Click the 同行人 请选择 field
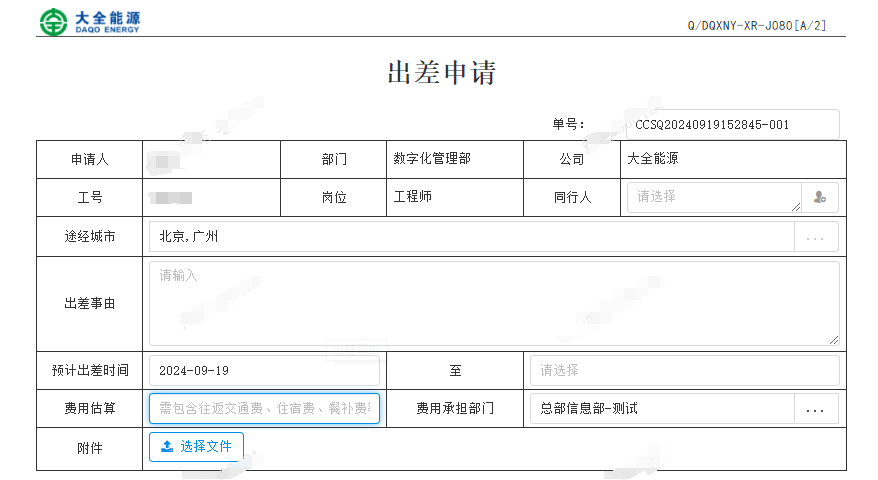Viewport: 878px width, 480px height. 714,197
